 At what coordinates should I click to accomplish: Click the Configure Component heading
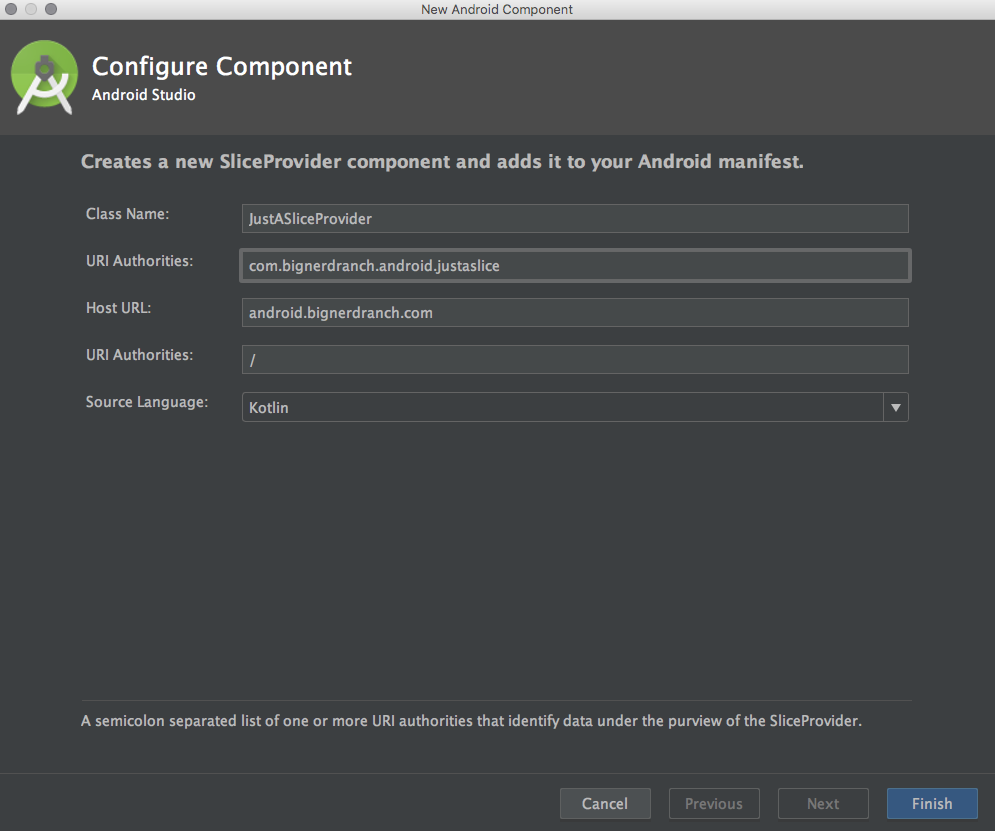coord(221,67)
